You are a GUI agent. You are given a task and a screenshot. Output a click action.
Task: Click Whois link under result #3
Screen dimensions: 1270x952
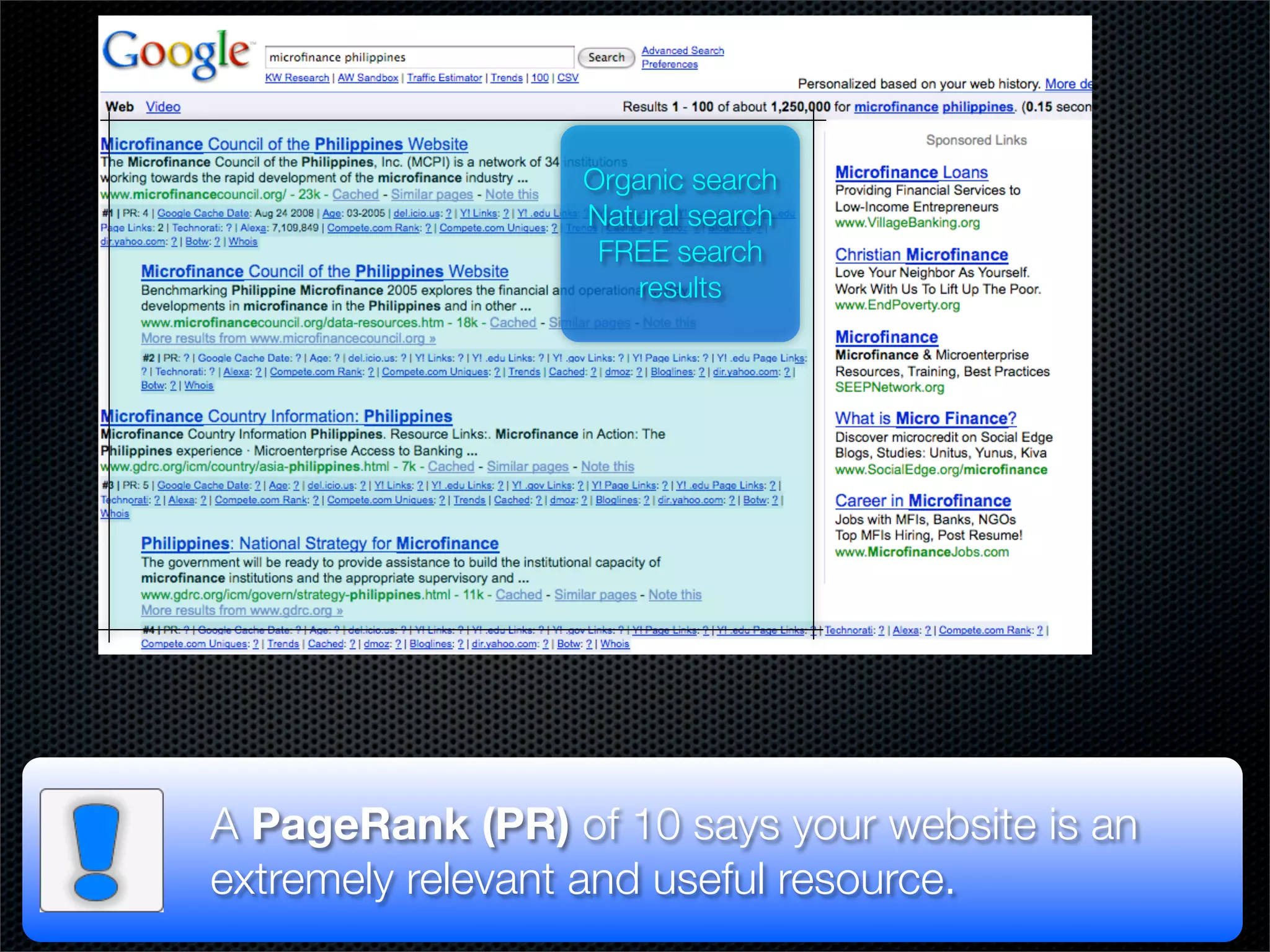click(115, 513)
